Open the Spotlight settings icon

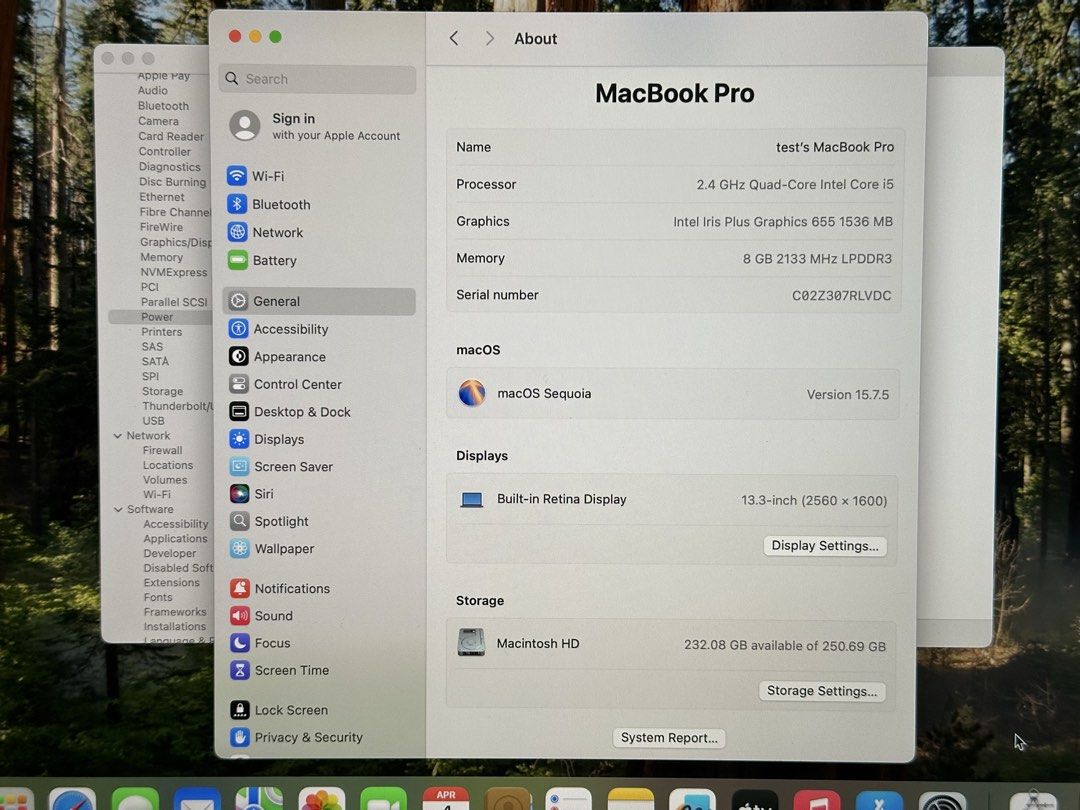(240, 521)
